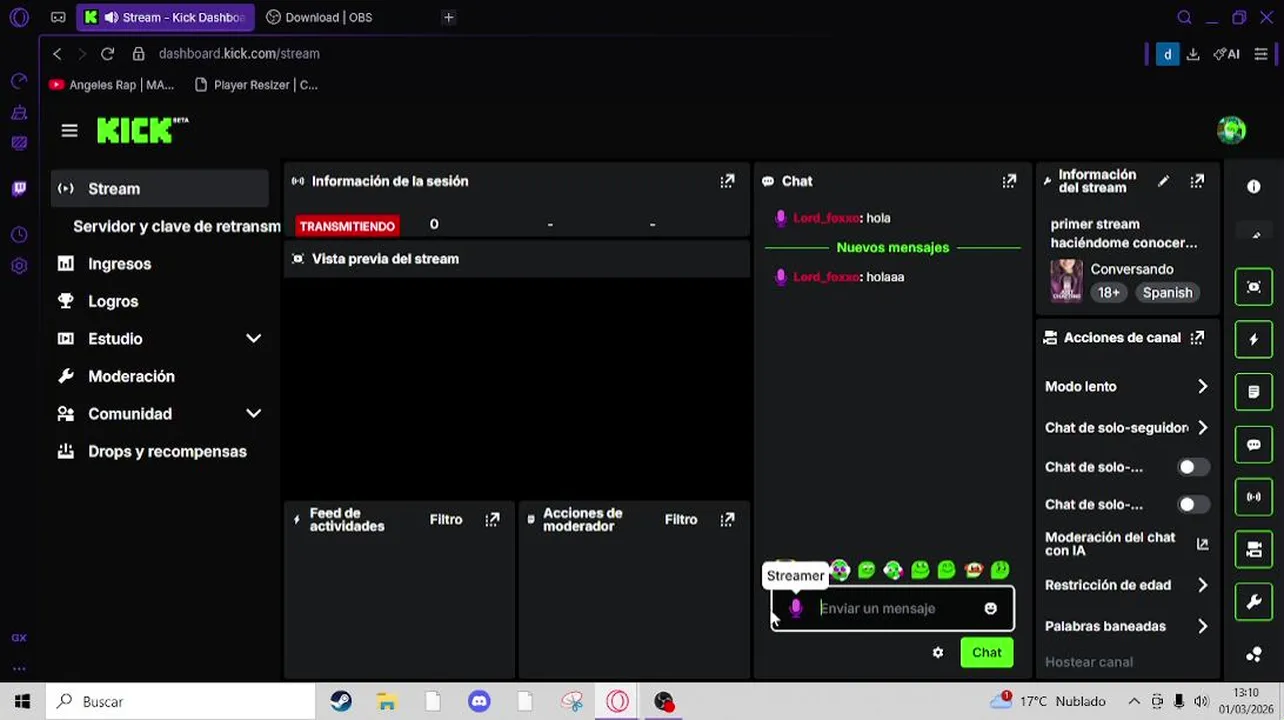This screenshot has height=720, width=1284.
Task: Send message with green Chat button
Action: pos(987,652)
